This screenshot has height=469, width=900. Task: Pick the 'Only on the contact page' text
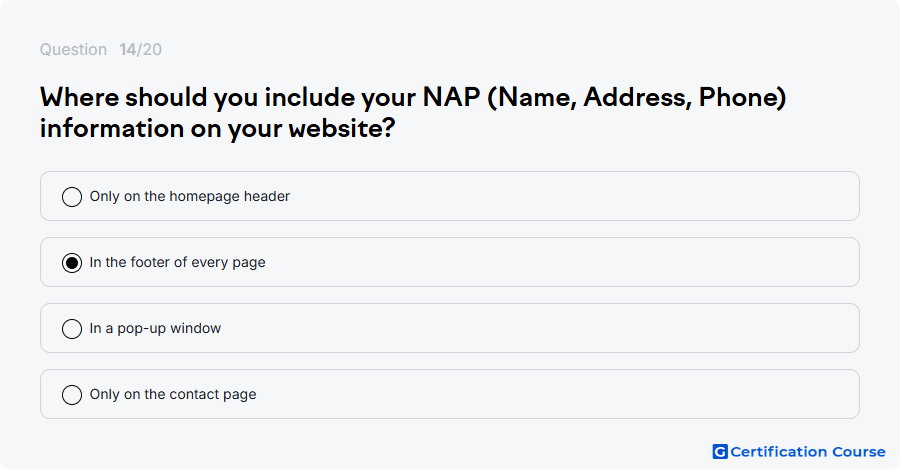[173, 394]
